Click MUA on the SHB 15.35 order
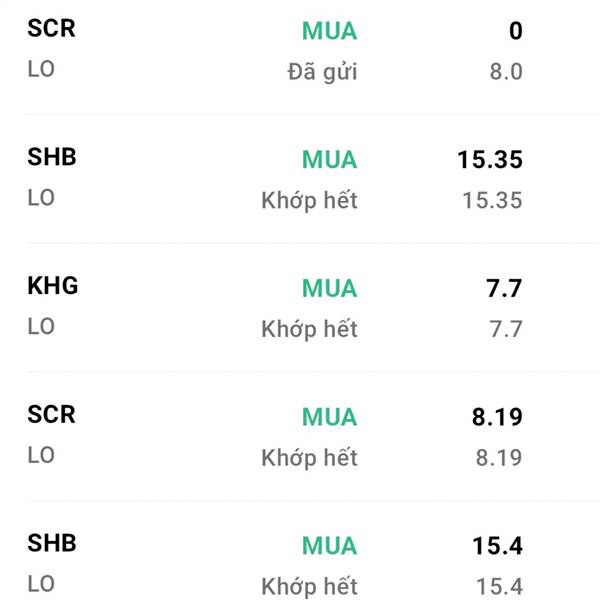Image resolution: width=600 pixels, height=600 pixels. pyautogui.click(x=329, y=159)
